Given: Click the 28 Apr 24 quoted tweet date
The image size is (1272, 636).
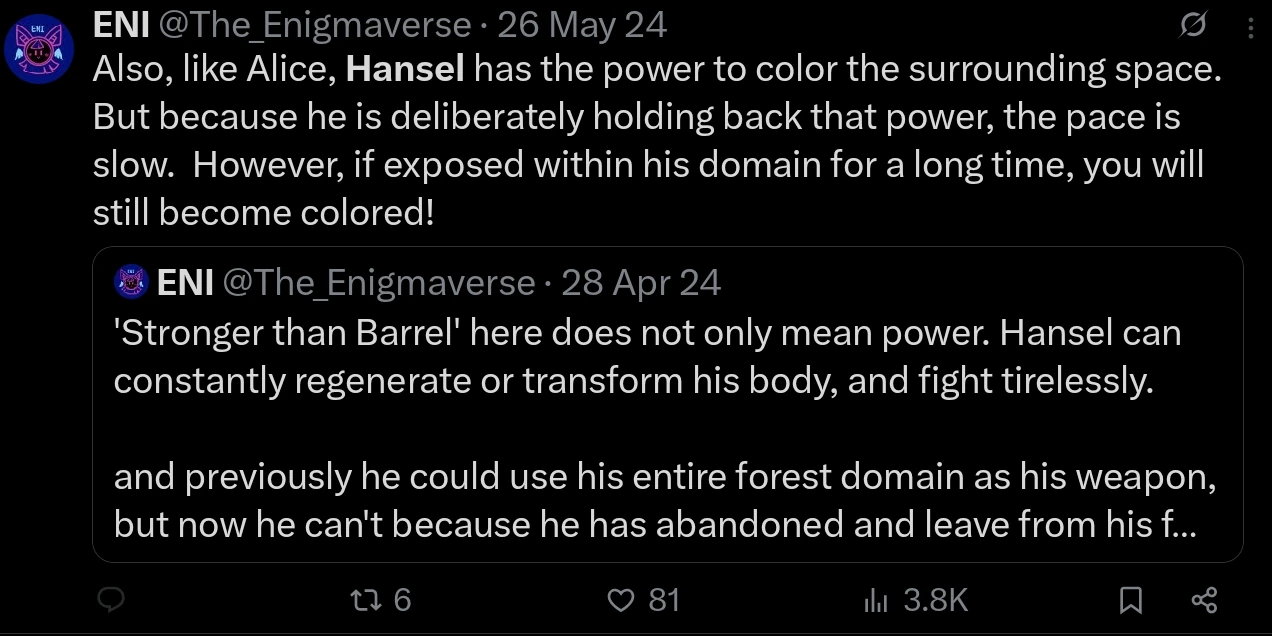Looking at the screenshot, I should (x=641, y=283).
